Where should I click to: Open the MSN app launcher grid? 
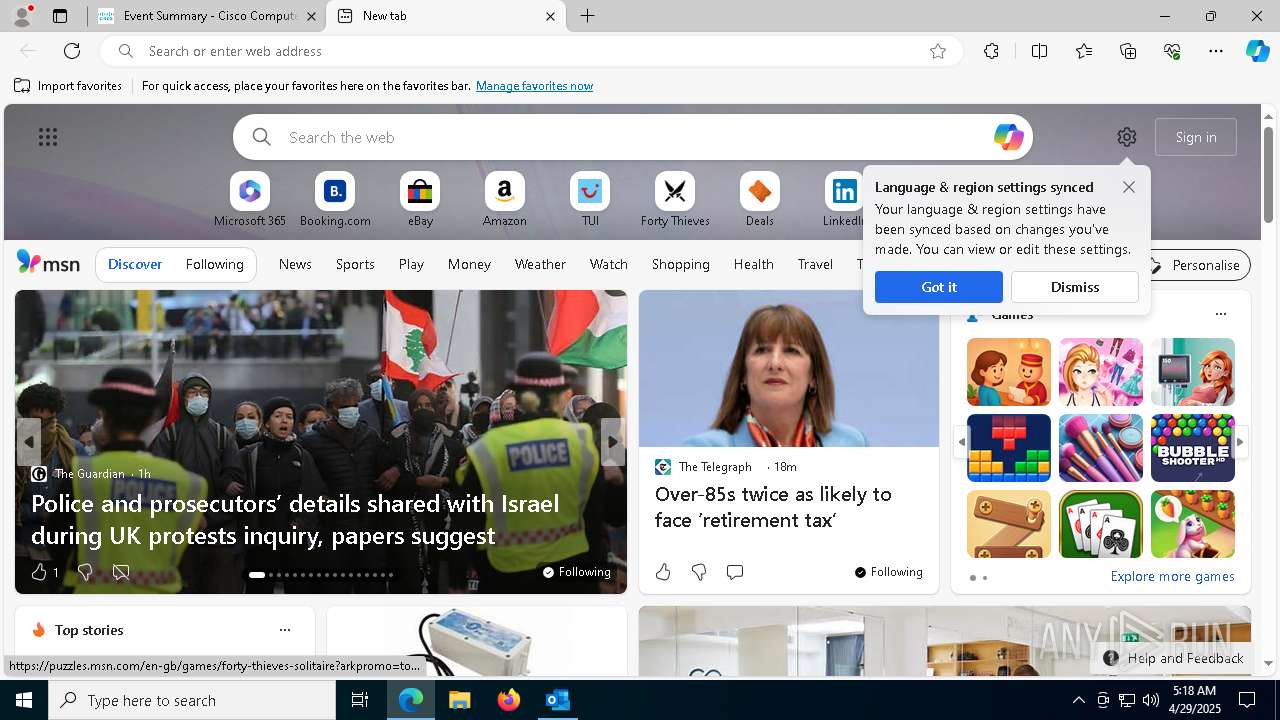pos(48,137)
